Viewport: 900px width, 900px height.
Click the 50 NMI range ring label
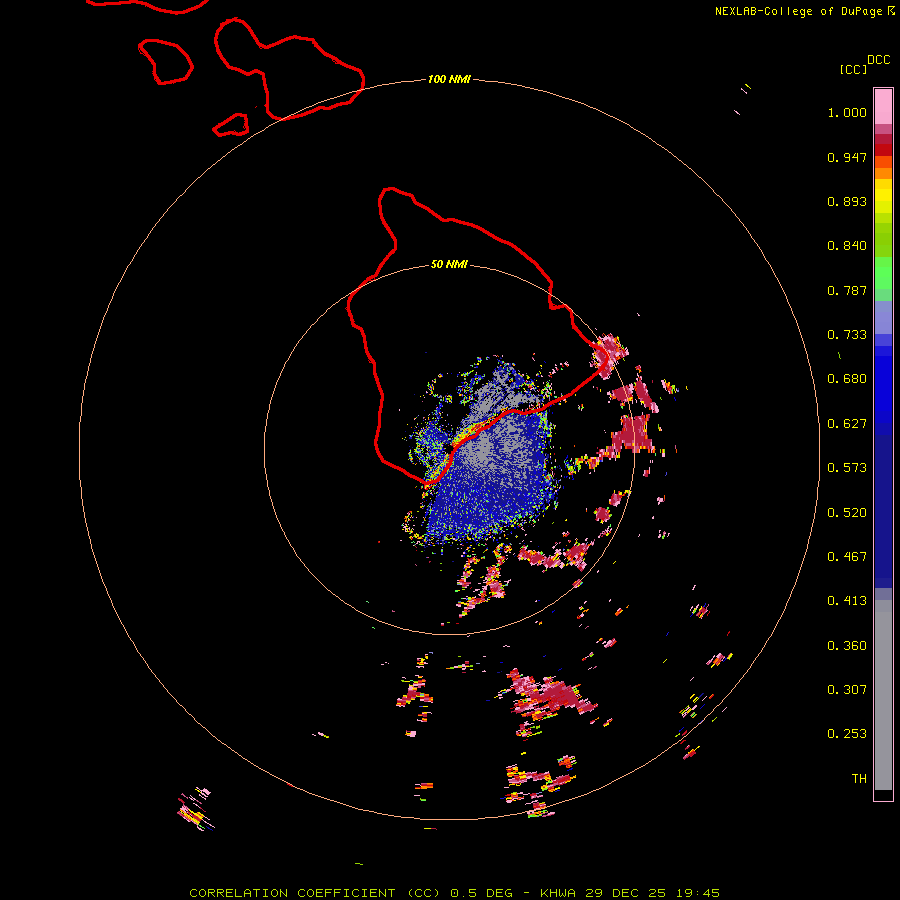tap(449, 264)
